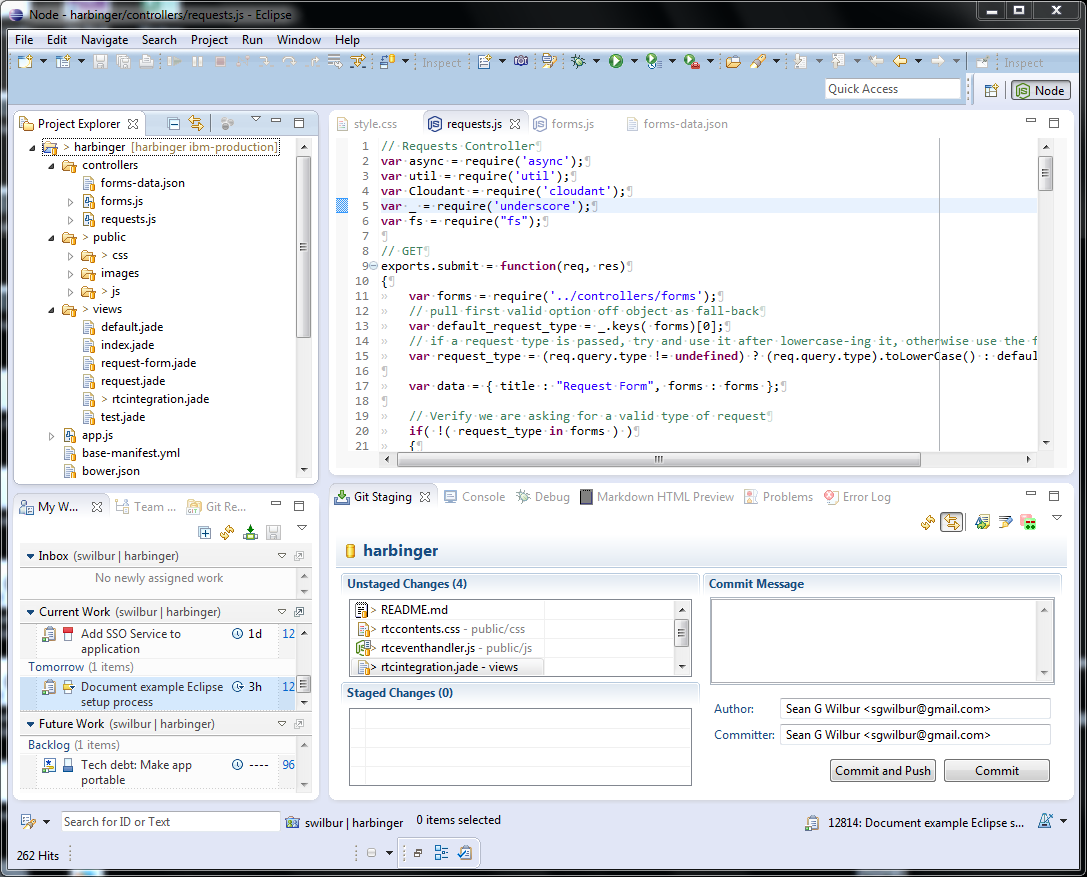Click the sign-off icon in Git Staging toolbar
Screen dimensions: 1087x877
click(x=1005, y=523)
